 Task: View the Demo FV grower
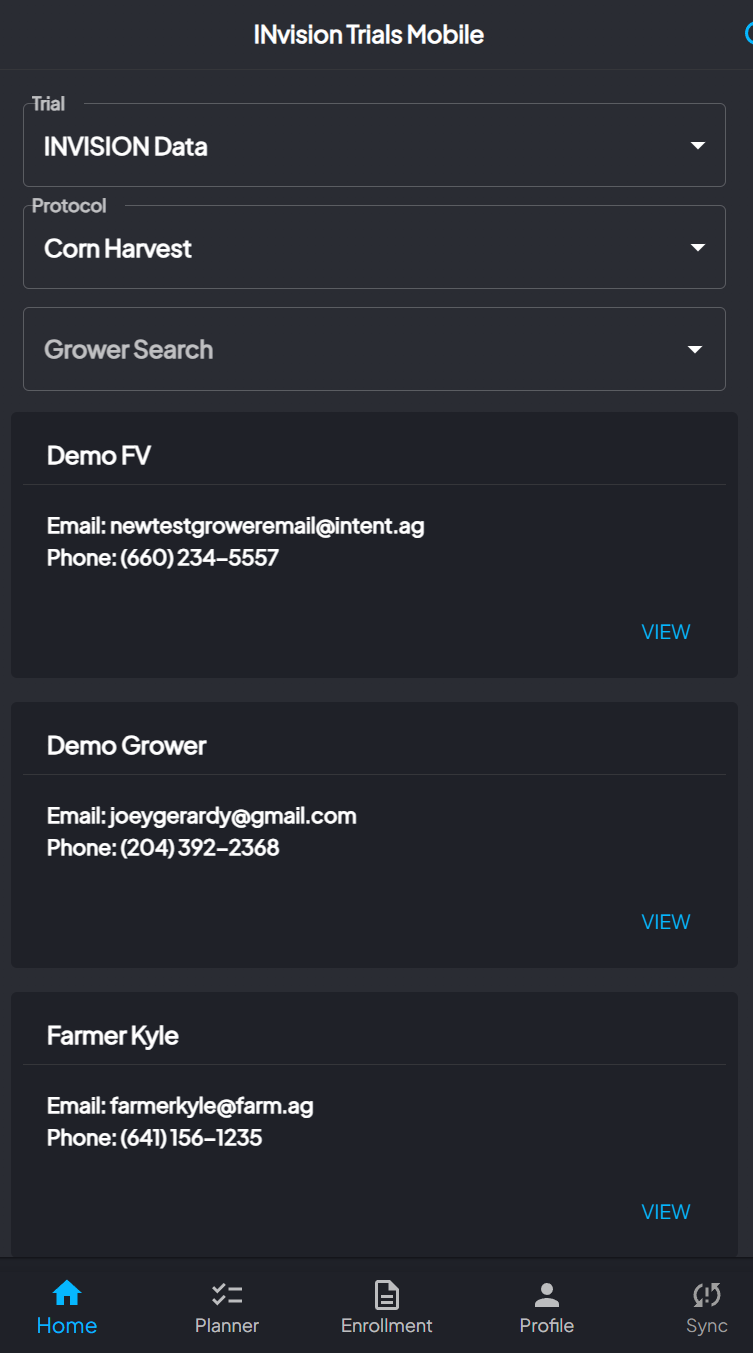tap(666, 632)
